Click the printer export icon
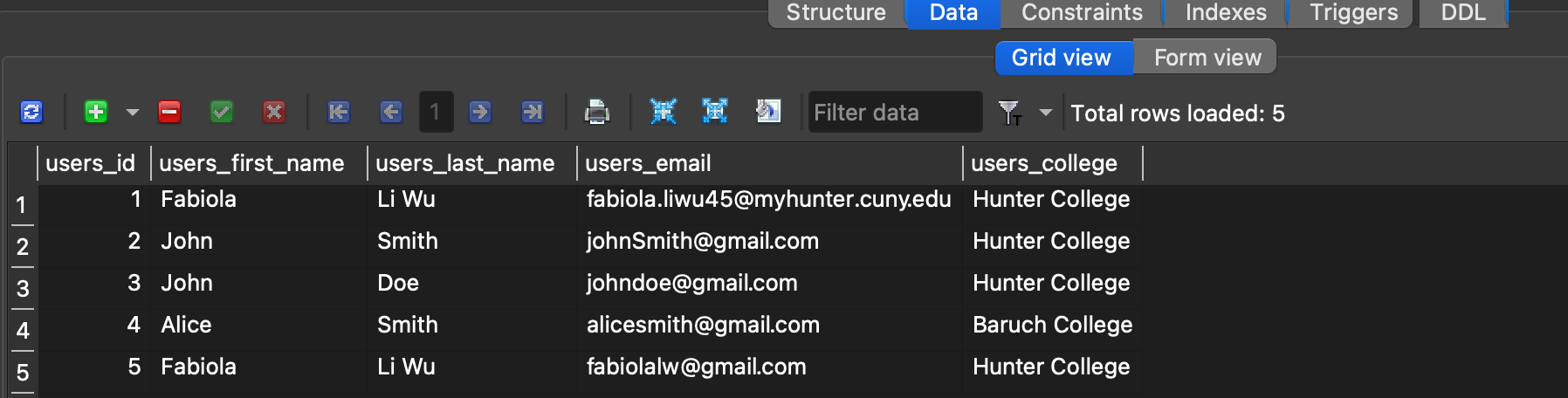1568x398 pixels. pyautogui.click(x=597, y=113)
